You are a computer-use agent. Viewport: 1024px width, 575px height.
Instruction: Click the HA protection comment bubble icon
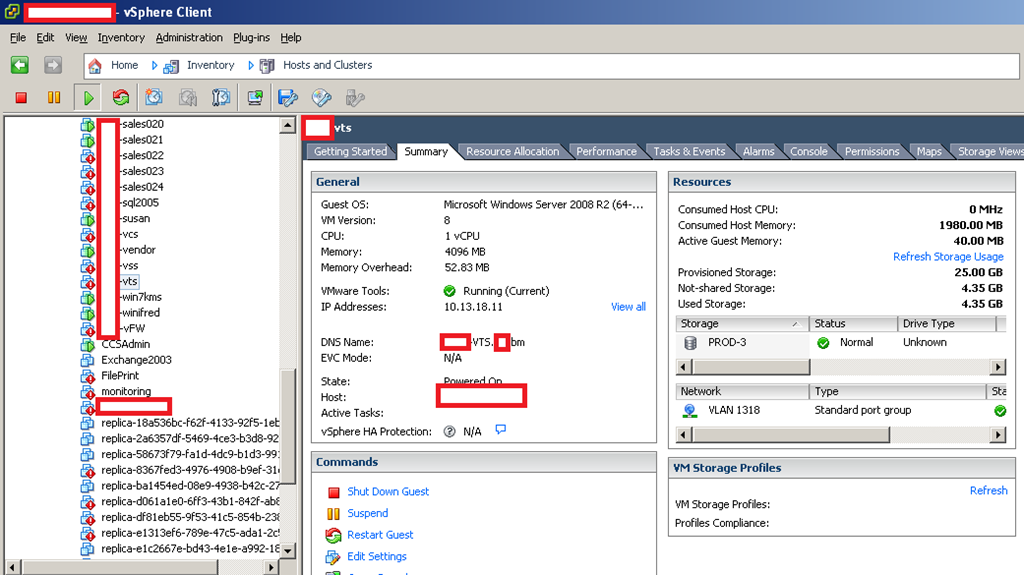(x=501, y=429)
